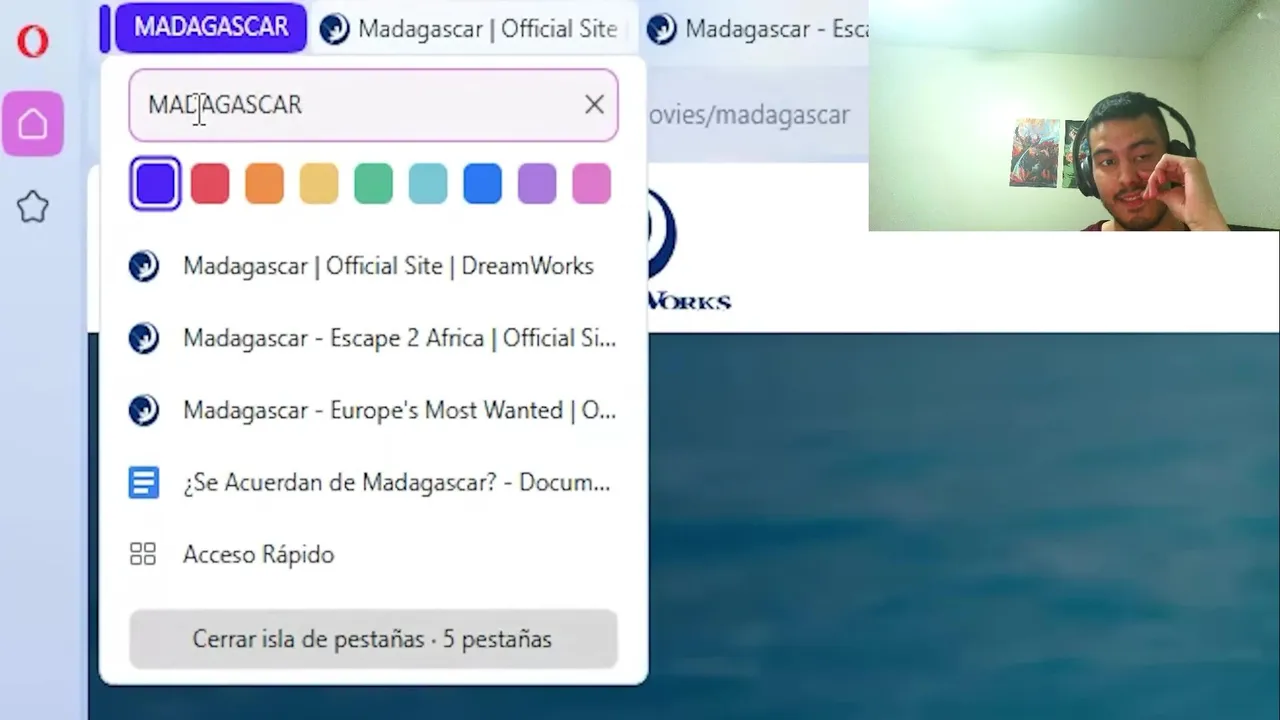Pick the light teal island color
The width and height of the screenshot is (1280, 720).
click(428, 184)
